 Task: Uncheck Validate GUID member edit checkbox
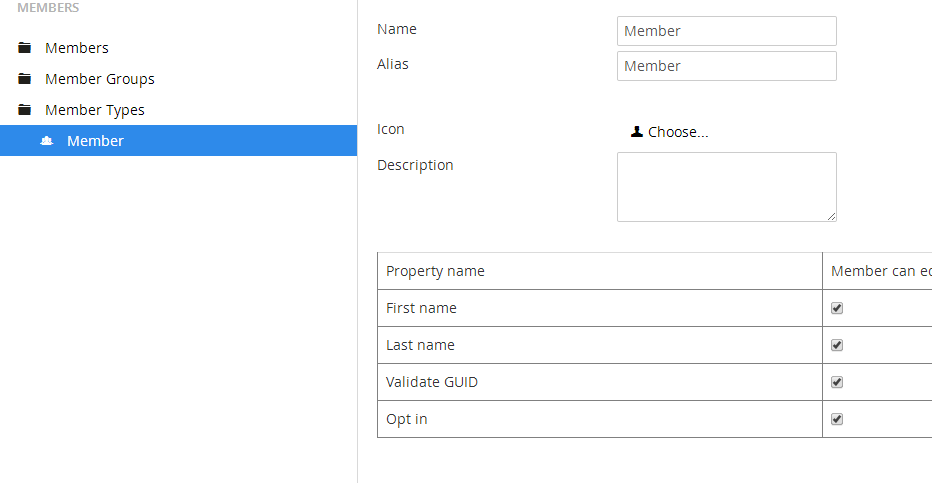click(x=837, y=382)
